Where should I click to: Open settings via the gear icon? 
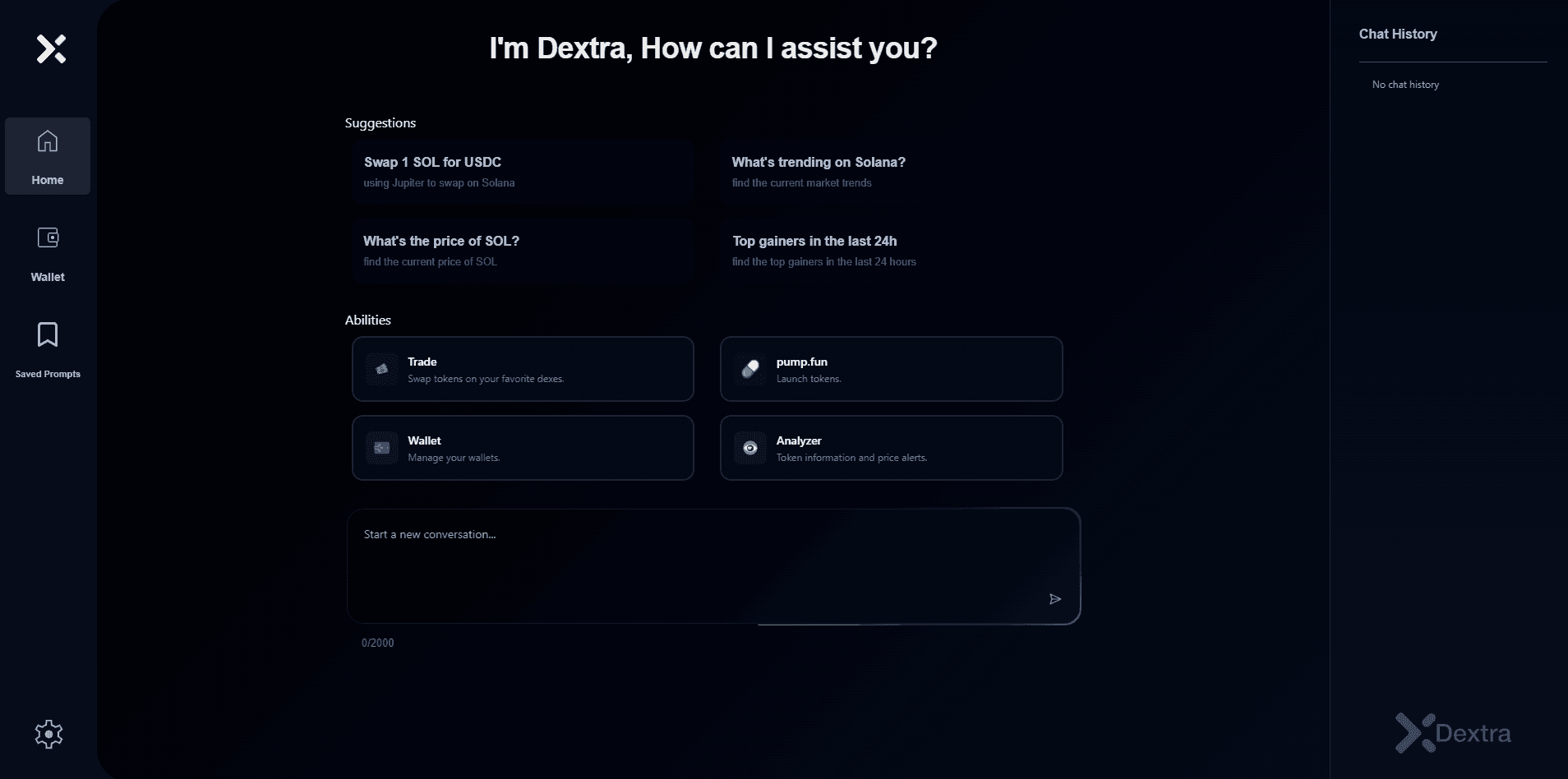48,734
